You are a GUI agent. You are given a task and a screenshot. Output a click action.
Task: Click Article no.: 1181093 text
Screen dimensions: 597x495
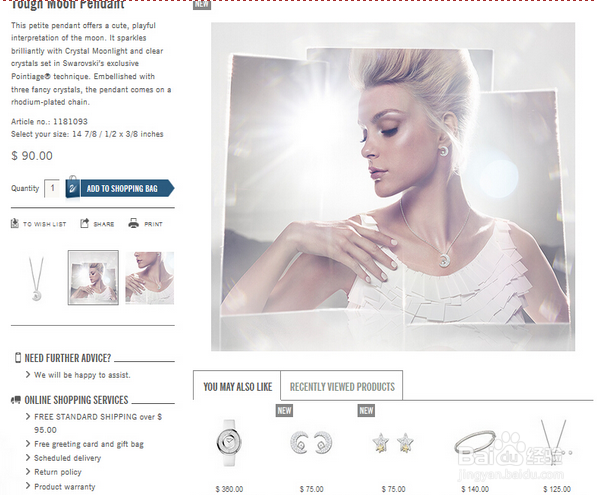[x=49, y=121]
